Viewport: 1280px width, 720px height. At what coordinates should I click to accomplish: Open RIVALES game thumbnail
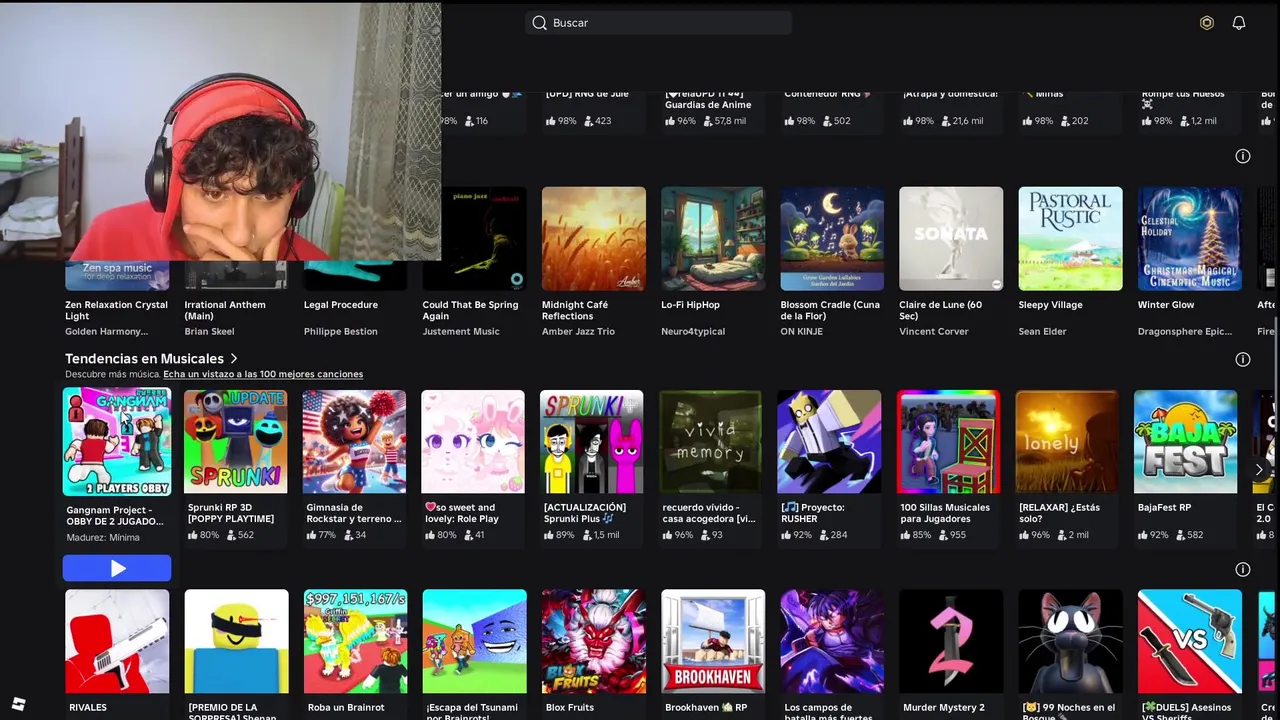pyautogui.click(x=117, y=642)
